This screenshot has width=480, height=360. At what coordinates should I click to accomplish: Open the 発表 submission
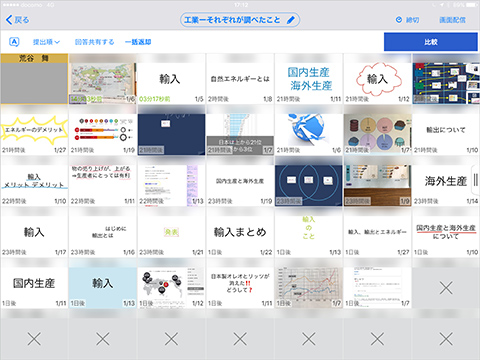click(171, 236)
